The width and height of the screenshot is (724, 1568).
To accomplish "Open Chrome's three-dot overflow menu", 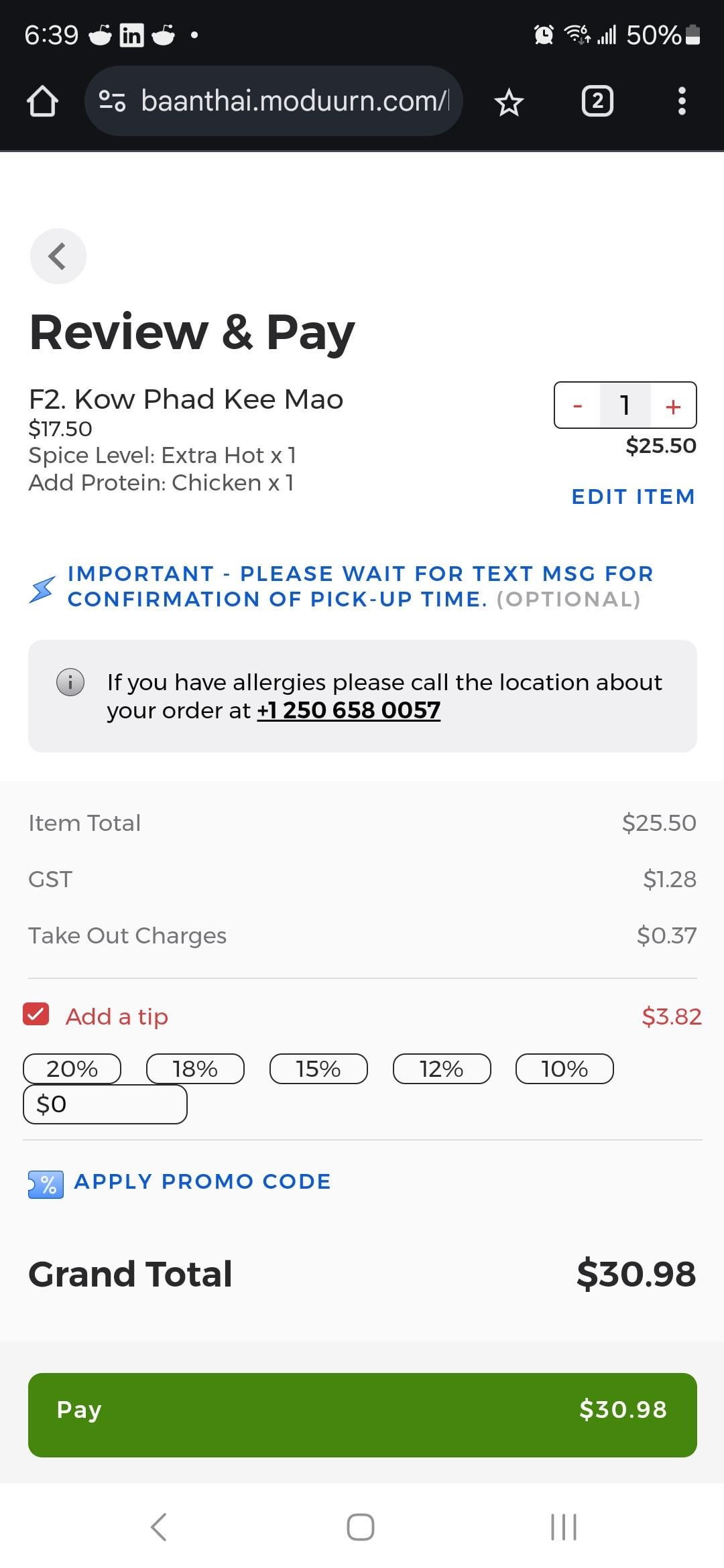I will [x=682, y=102].
